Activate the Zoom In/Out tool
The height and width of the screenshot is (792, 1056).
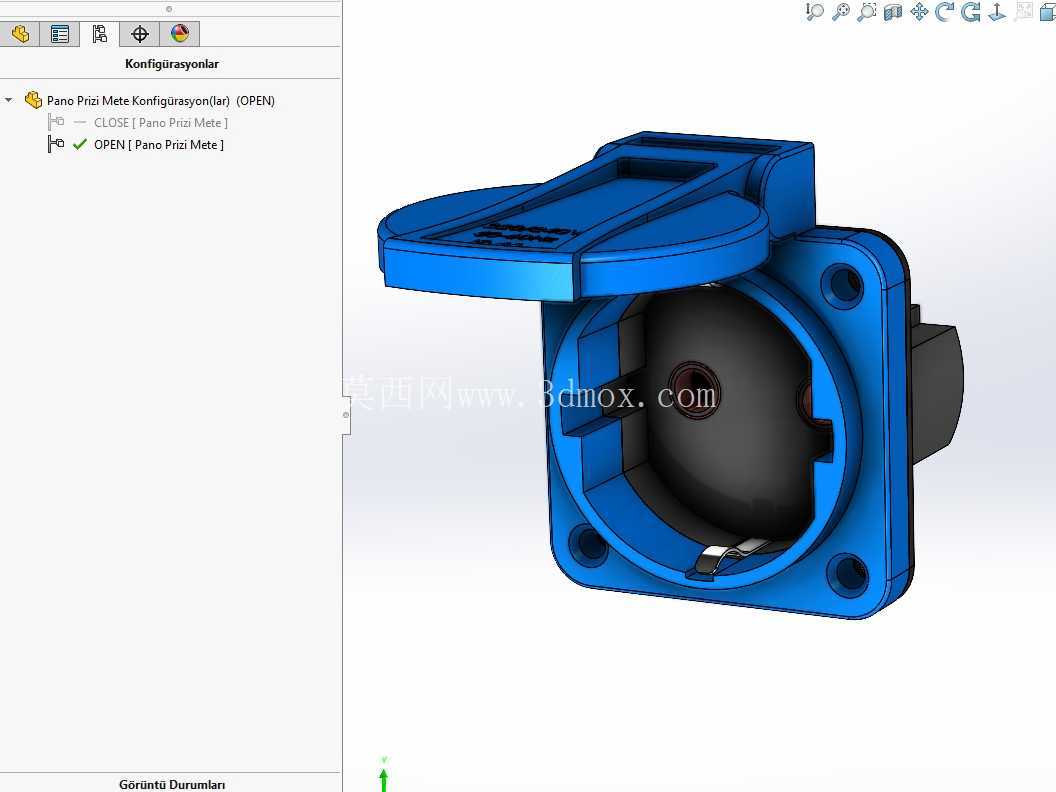815,11
